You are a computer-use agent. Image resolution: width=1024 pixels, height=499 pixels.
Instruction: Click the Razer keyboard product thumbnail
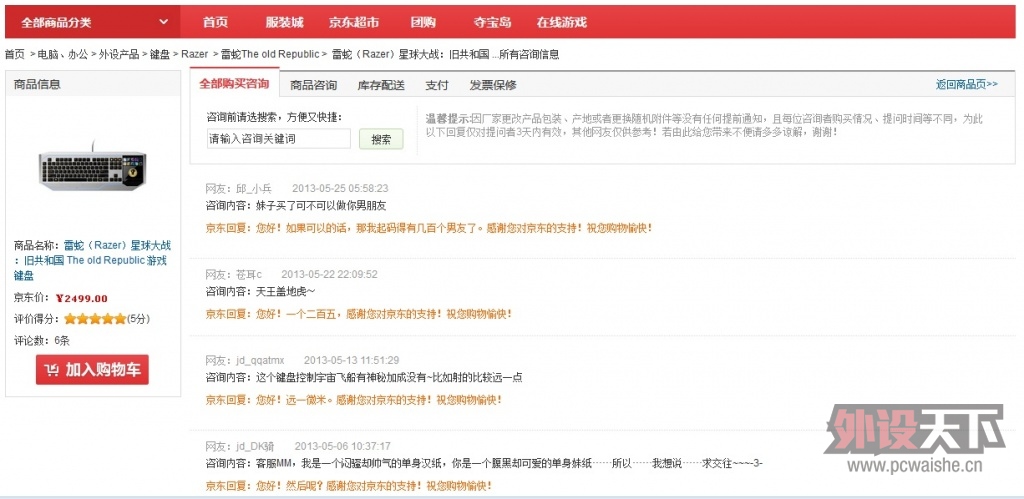point(92,167)
